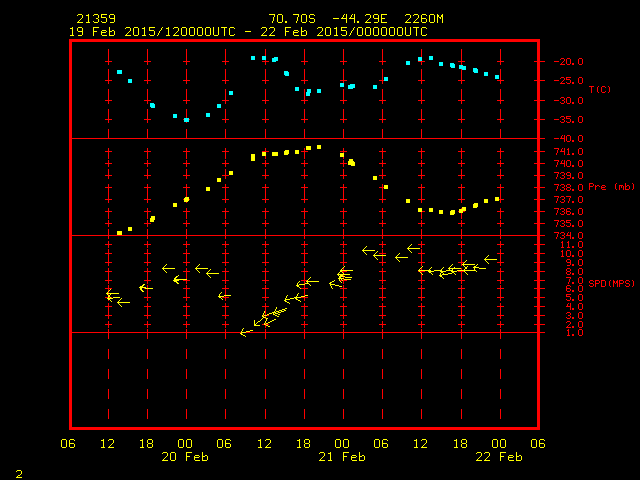This screenshot has width=640, height=480.
Task: Click the coldest cyan temperature point near -35.0
Action: tap(187, 120)
